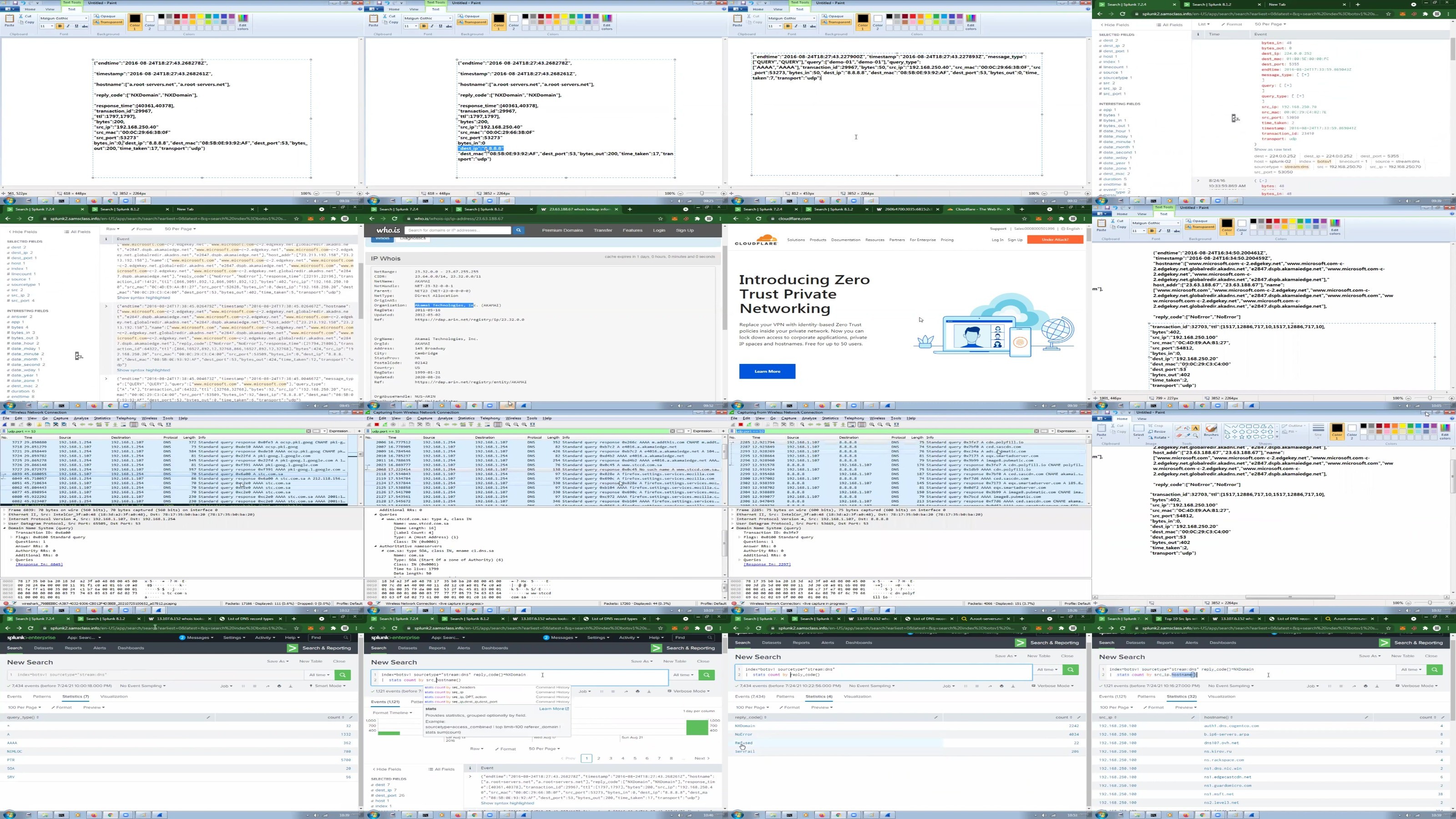Open Brushes dropdown in Paint Home ribbon

1211,432
